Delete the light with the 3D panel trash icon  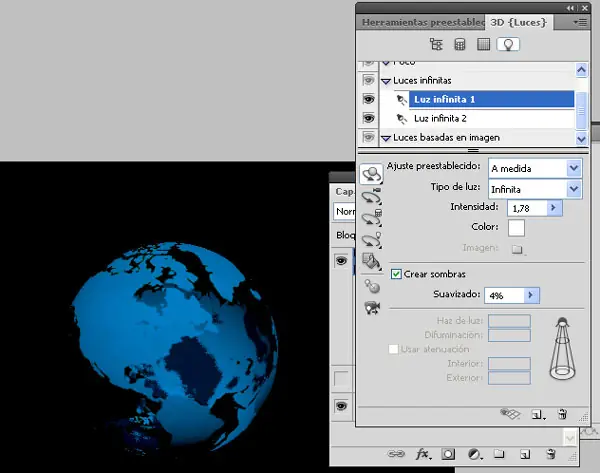pos(562,414)
